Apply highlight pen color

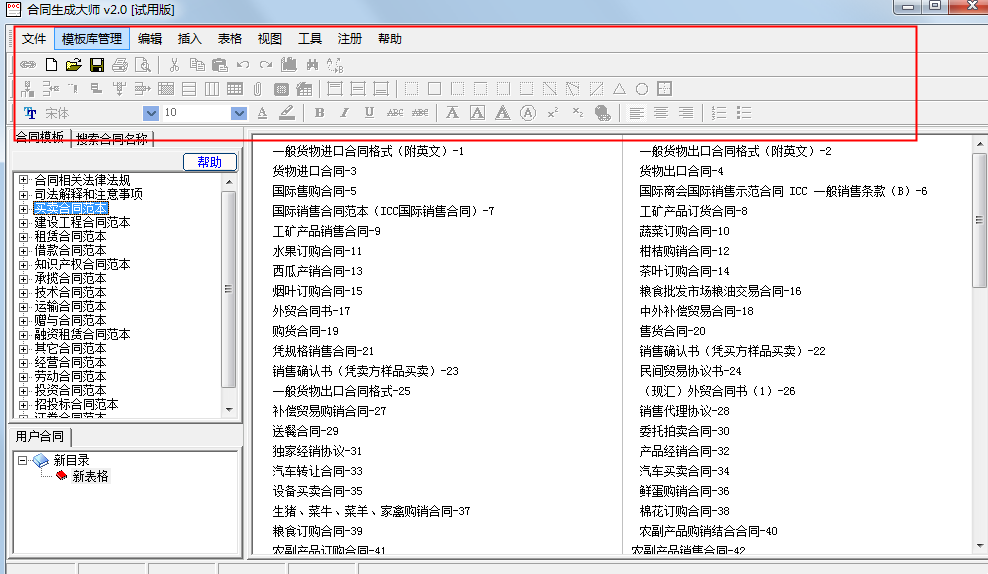287,113
